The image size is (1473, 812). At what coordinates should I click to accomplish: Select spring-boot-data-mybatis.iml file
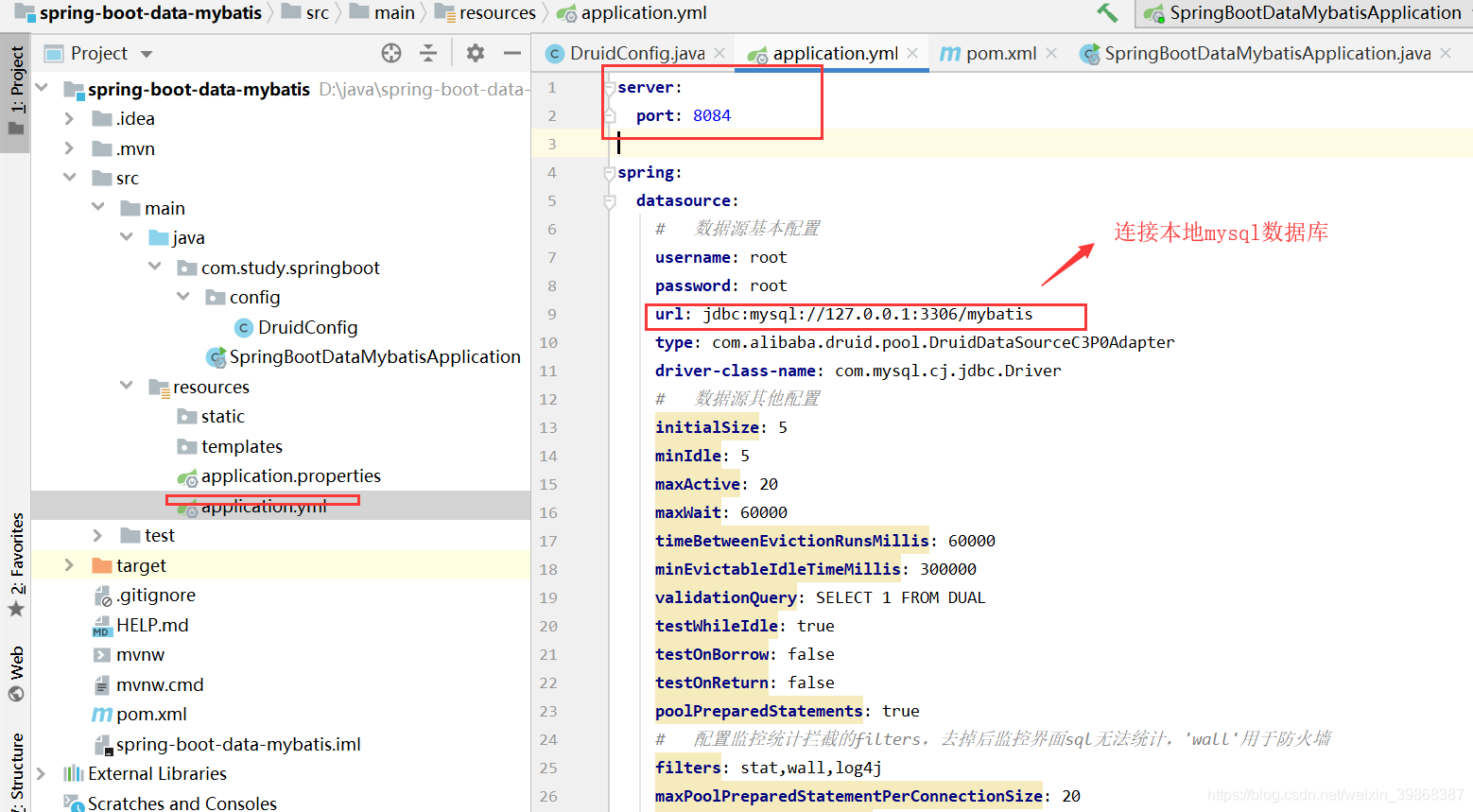point(227,744)
